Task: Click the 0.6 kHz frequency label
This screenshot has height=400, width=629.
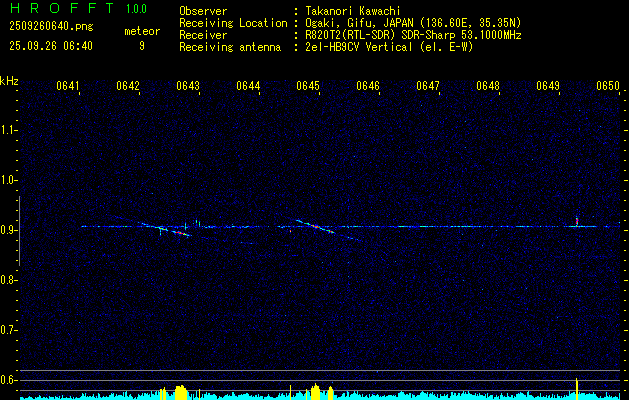Action: [x=8, y=380]
